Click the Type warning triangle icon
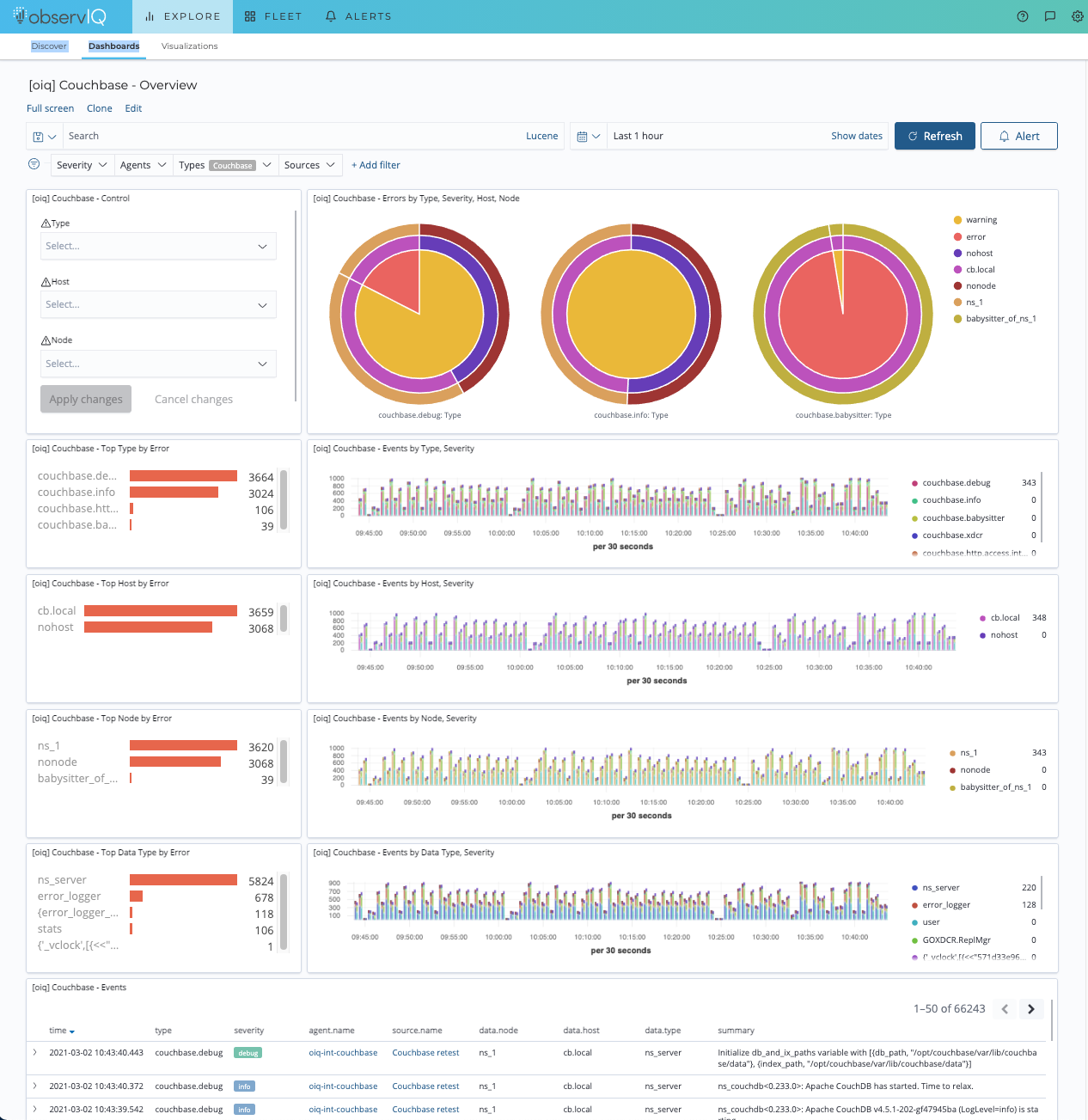Screen dimensions: 1088x1120 click(x=46, y=223)
